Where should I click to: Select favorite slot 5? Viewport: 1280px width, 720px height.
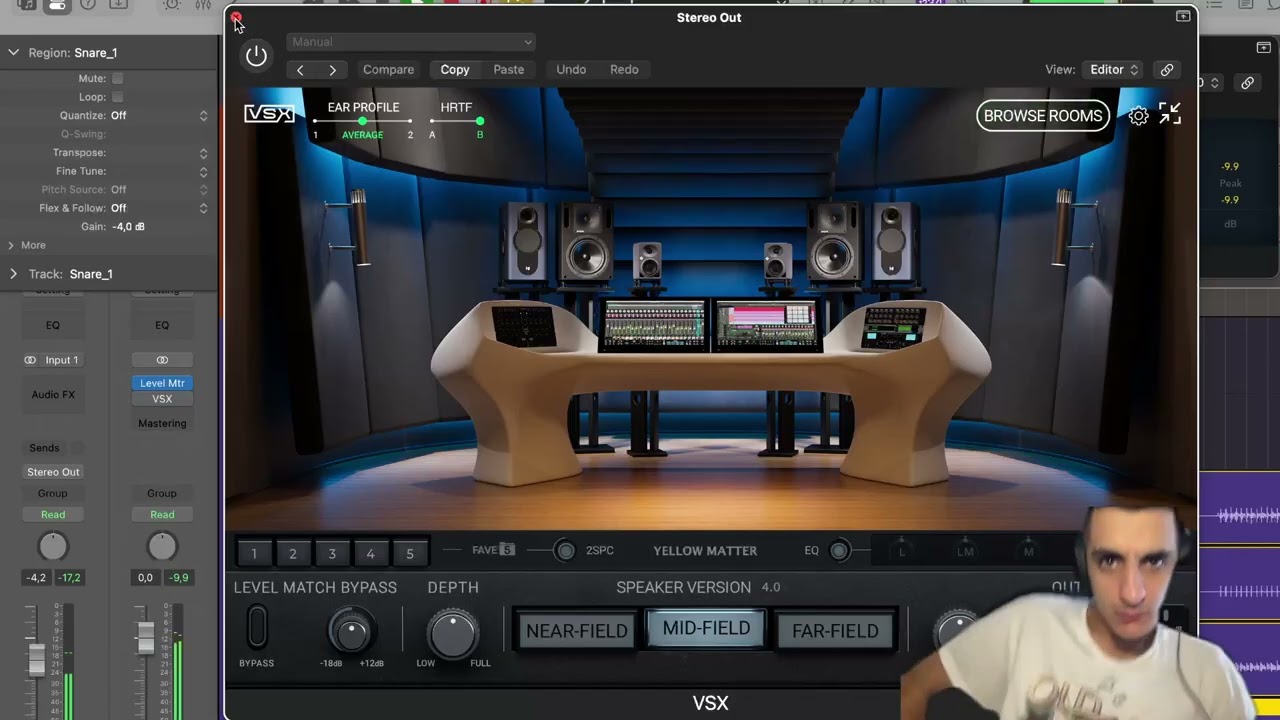409,553
